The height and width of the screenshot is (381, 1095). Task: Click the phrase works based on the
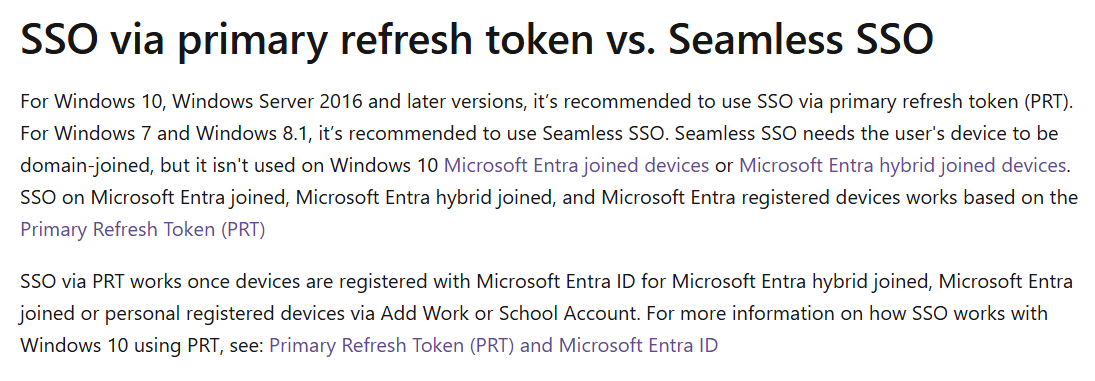[992, 197]
